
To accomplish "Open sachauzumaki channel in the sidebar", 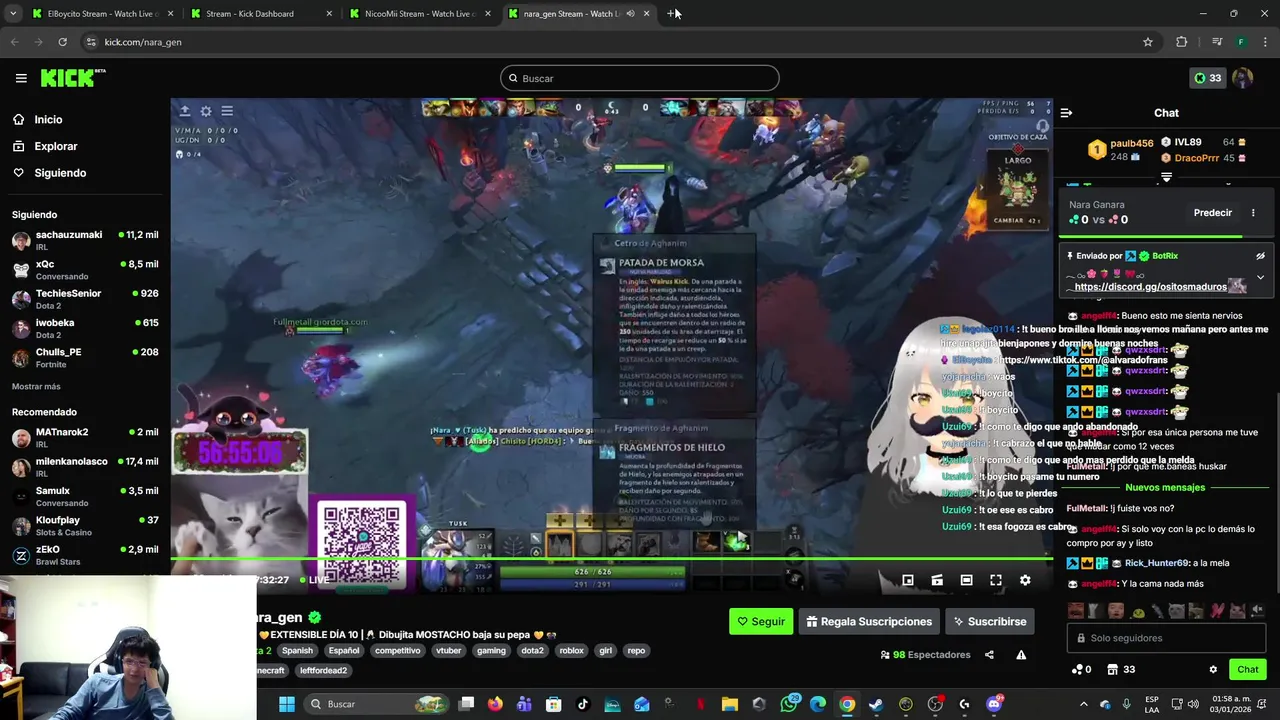I will tap(85, 240).
